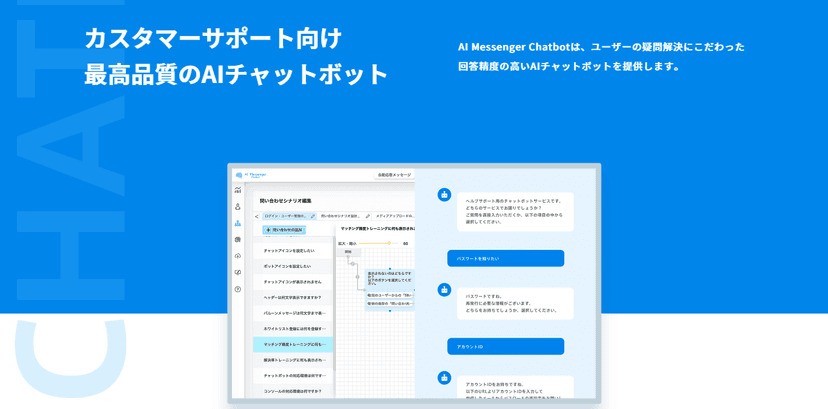This screenshot has width=828, height=409.
Task: Choose the パスワードを知りたい reply button
Action: point(505,259)
